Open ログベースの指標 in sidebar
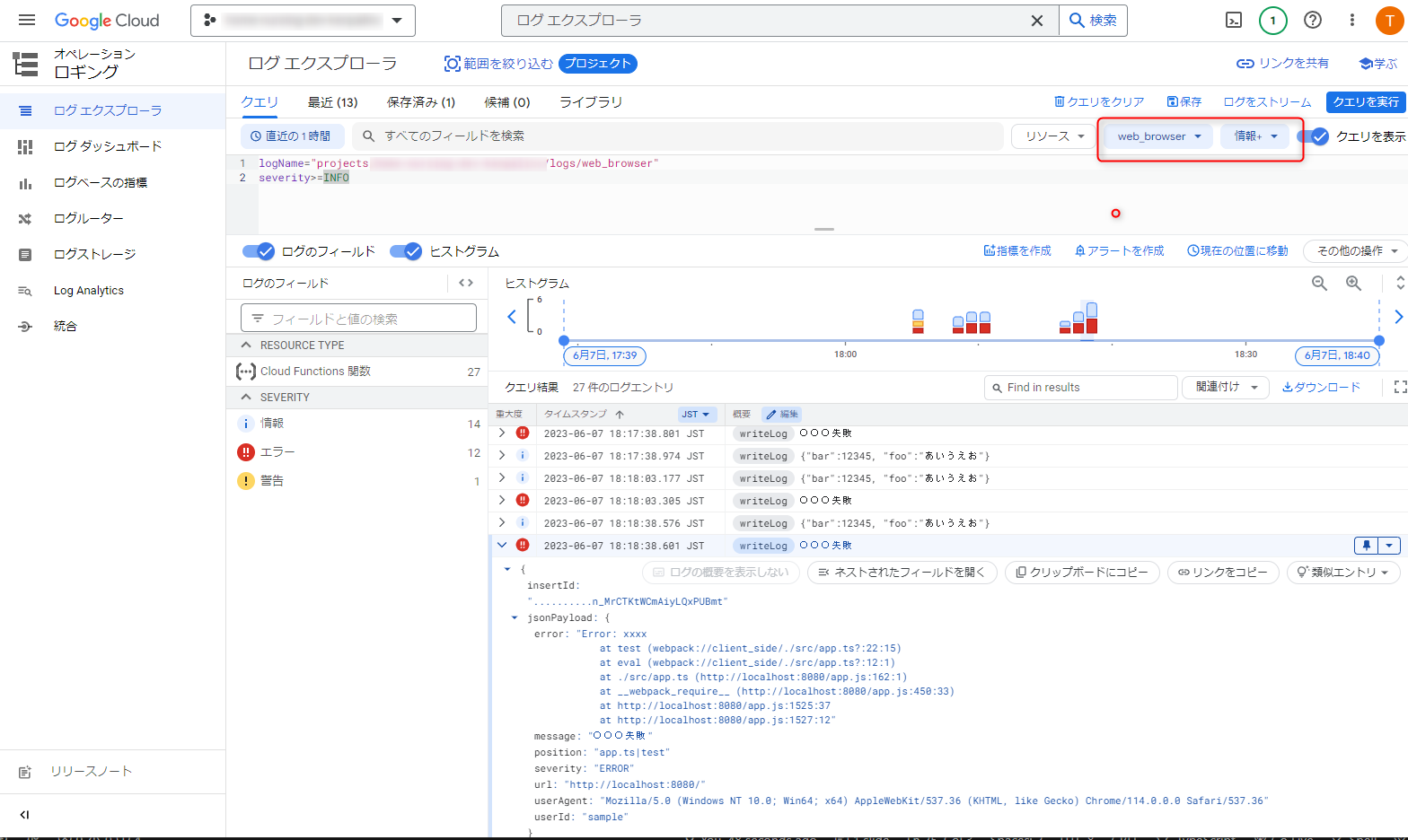This screenshot has width=1408, height=840. click(x=112, y=182)
